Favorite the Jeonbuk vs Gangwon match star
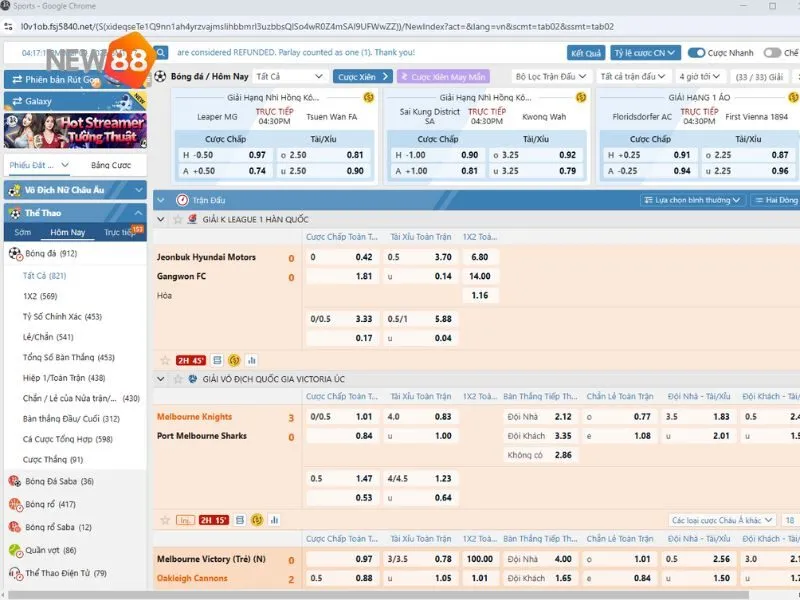Viewport: 800px width, 600px height. [x=165, y=360]
